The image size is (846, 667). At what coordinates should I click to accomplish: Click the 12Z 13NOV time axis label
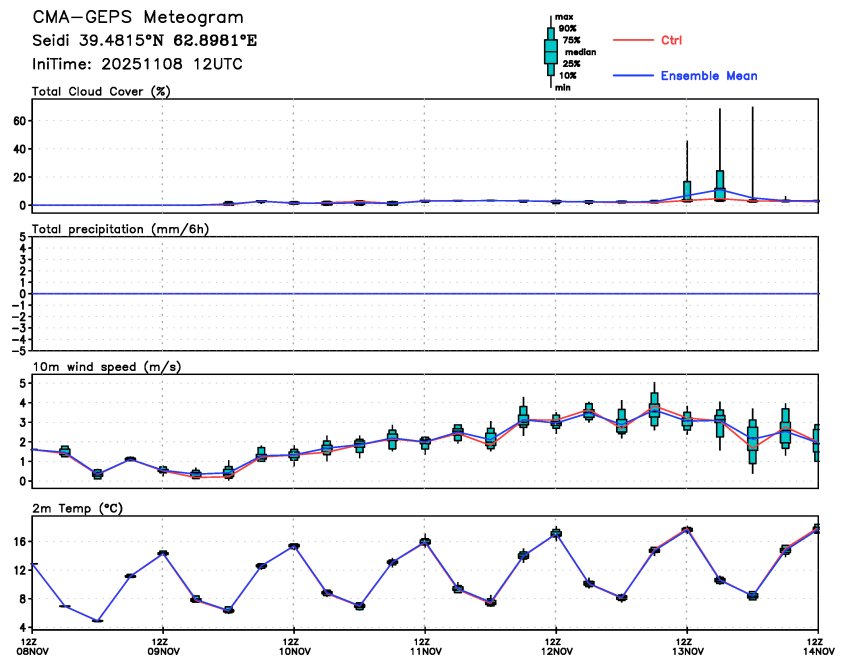pyautogui.click(x=687, y=646)
